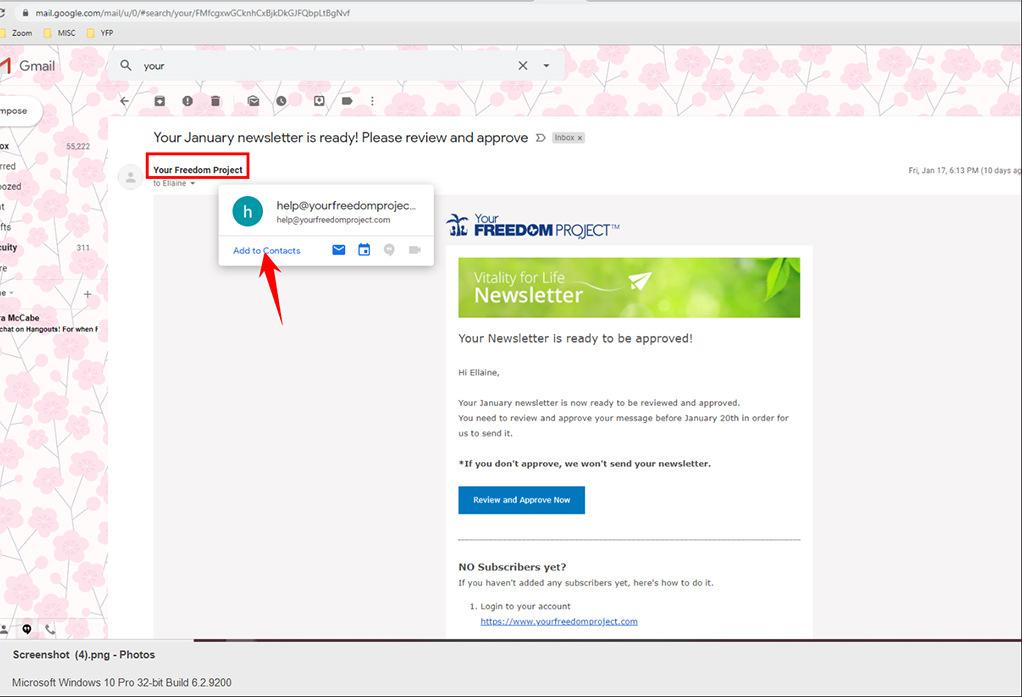
Task: Open the search options dropdown arrow
Action: click(x=546, y=65)
